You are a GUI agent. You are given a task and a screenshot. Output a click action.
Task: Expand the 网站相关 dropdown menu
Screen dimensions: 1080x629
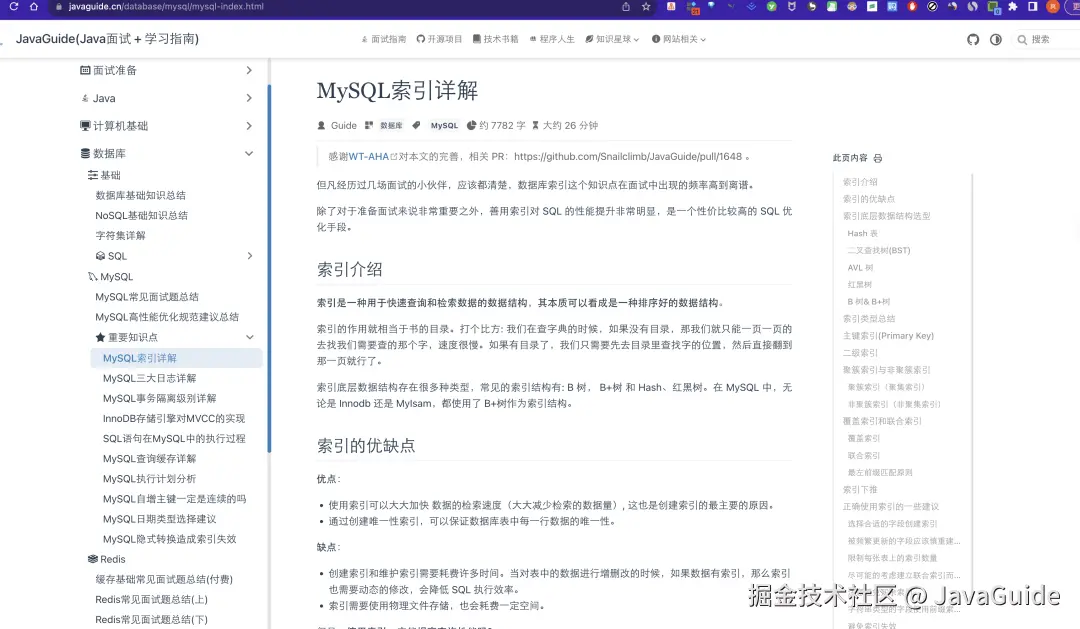click(x=679, y=39)
